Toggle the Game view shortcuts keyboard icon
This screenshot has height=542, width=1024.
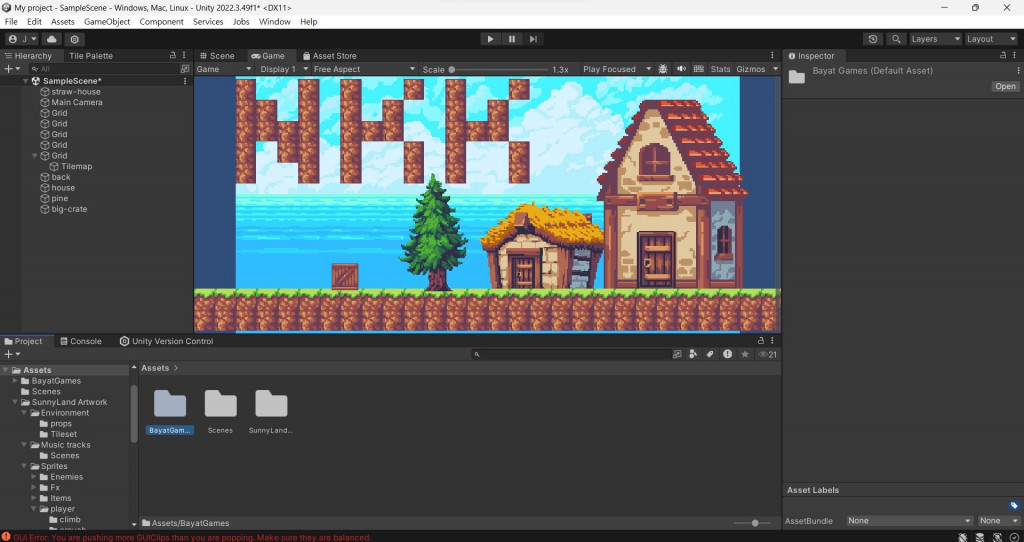click(699, 69)
